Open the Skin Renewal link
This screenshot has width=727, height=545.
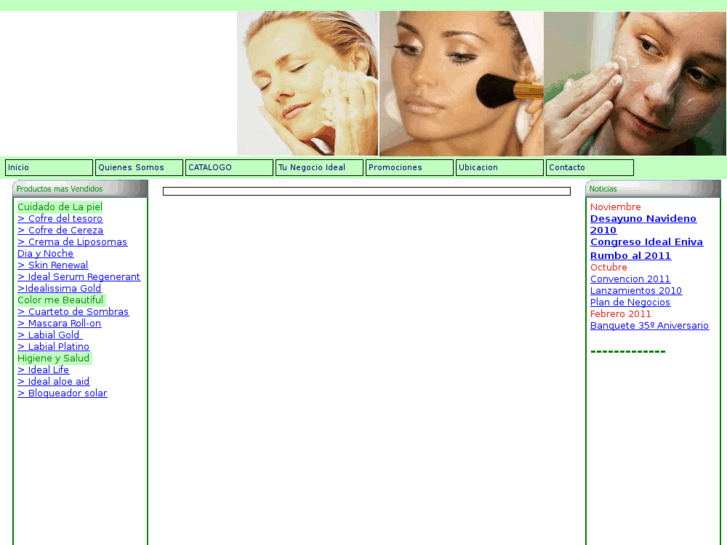pyautogui.click(x=53, y=265)
